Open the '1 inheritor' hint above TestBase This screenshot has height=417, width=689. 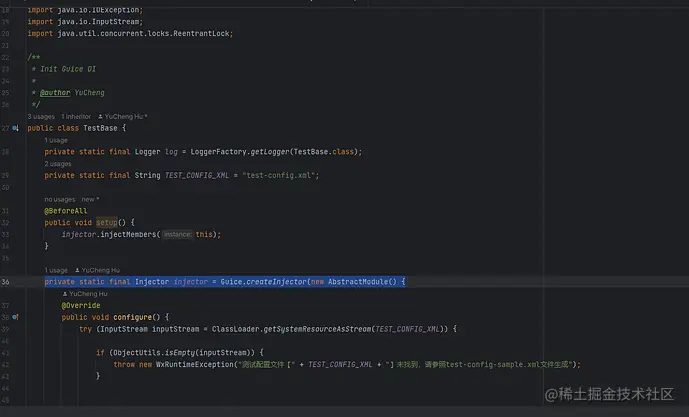click(x=76, y=116)
